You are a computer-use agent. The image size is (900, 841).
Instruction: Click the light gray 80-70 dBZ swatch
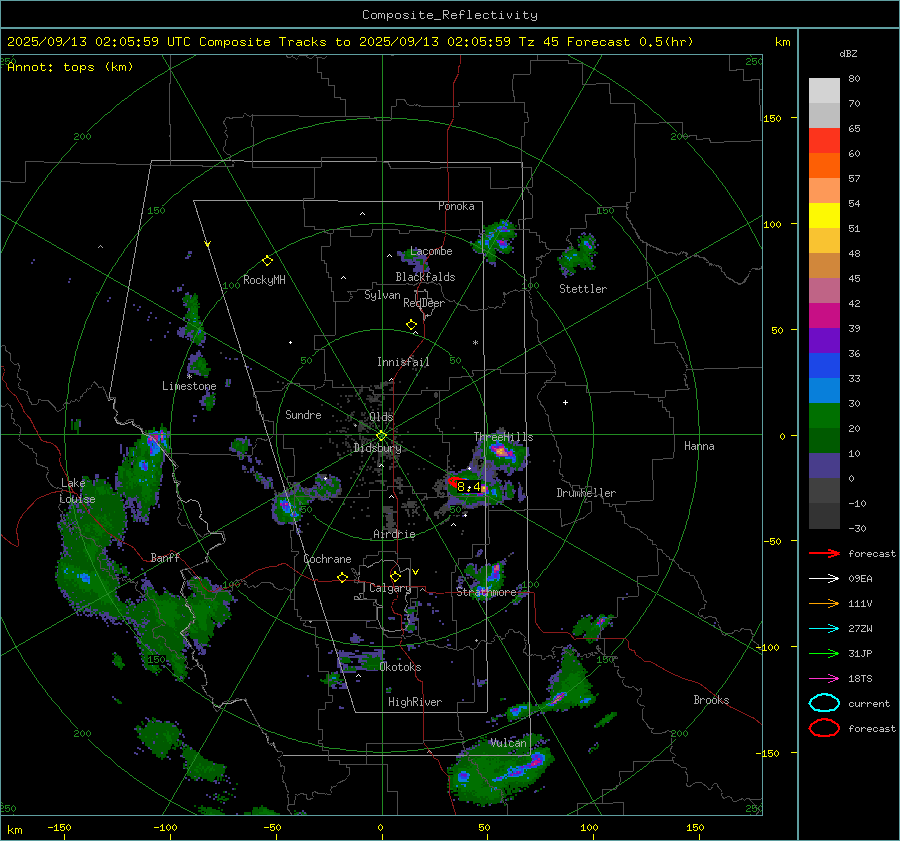pos(824,91)
